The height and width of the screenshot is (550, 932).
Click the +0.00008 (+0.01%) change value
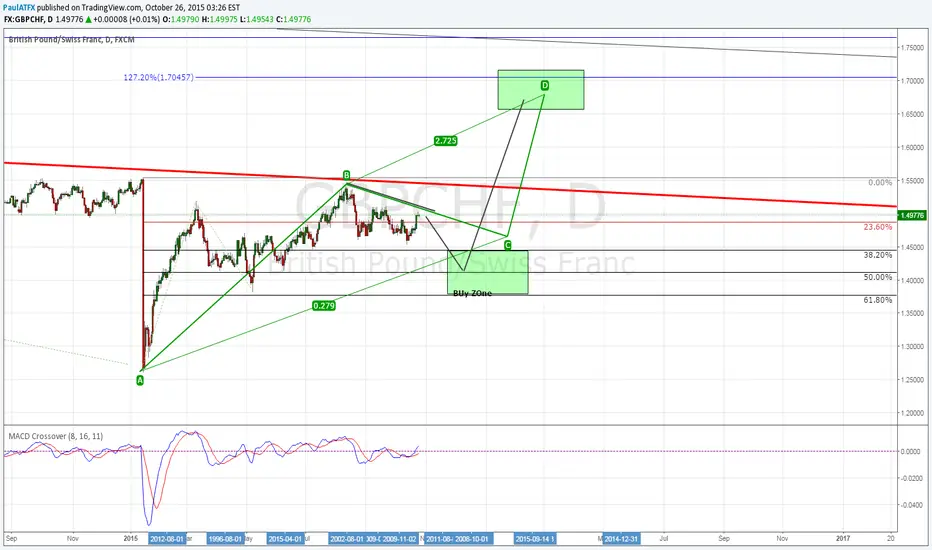127,20
